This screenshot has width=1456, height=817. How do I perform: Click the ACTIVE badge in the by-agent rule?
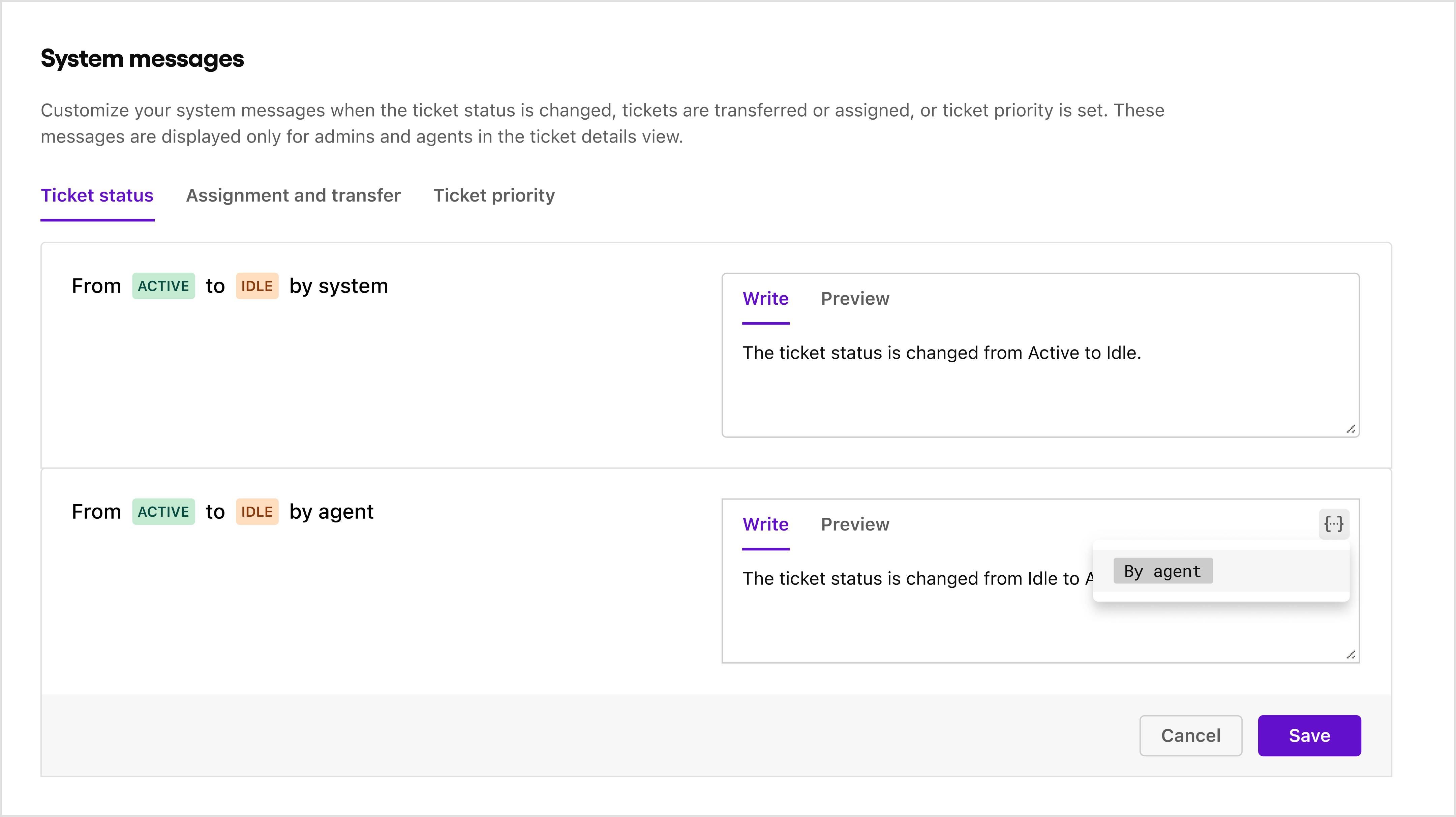[x=163, y=512]
